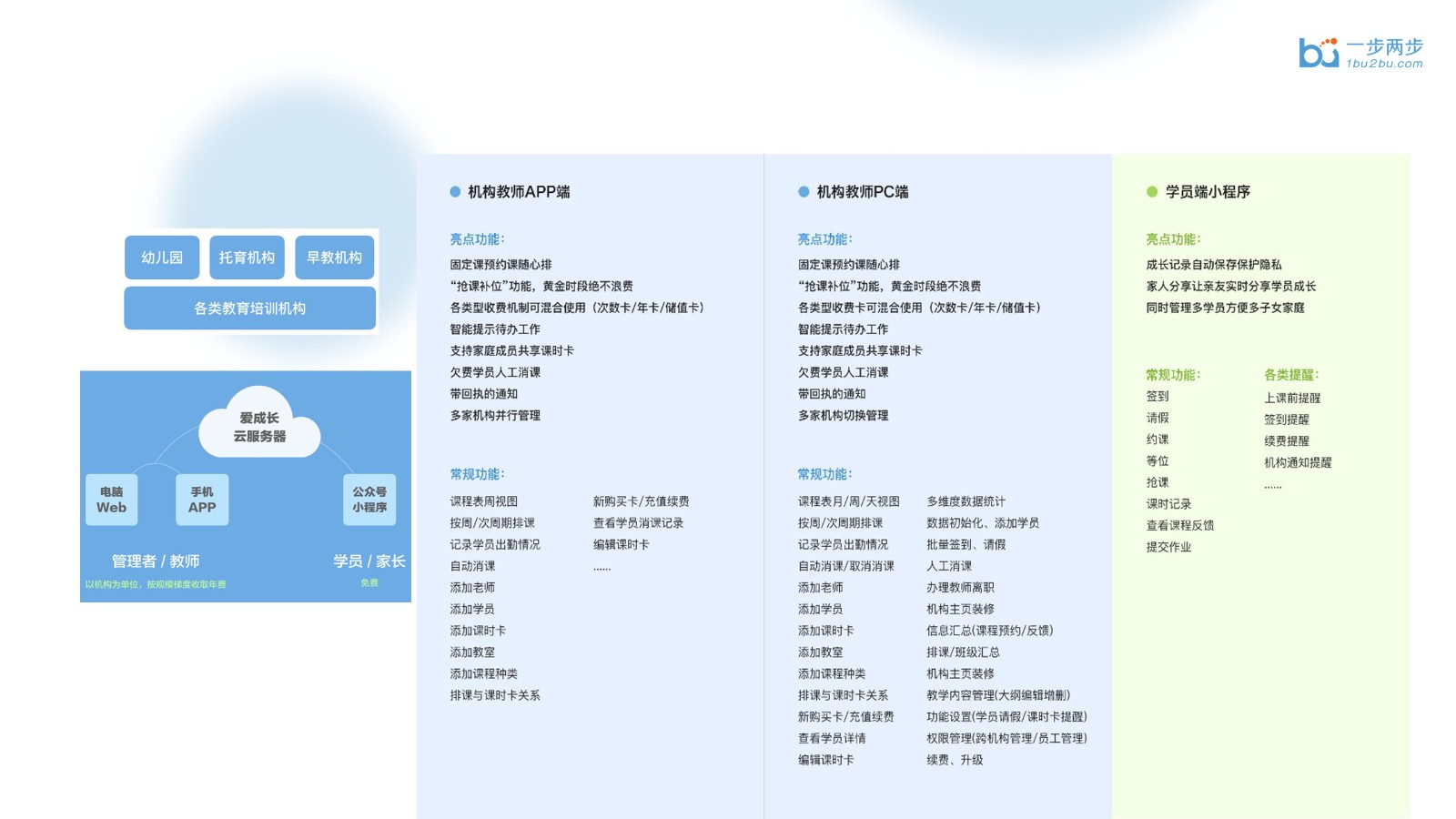This screenshot has height=819, width=1456.
Task: Click 查看学员详情 item
Action: 832,739
